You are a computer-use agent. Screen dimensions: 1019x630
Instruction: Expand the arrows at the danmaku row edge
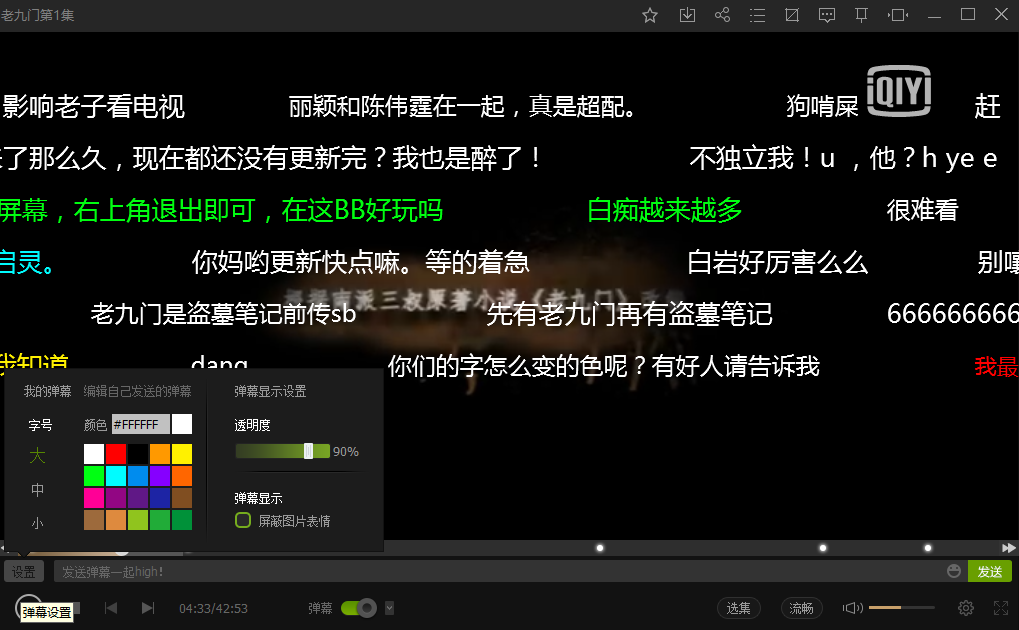click(1008, 547)
